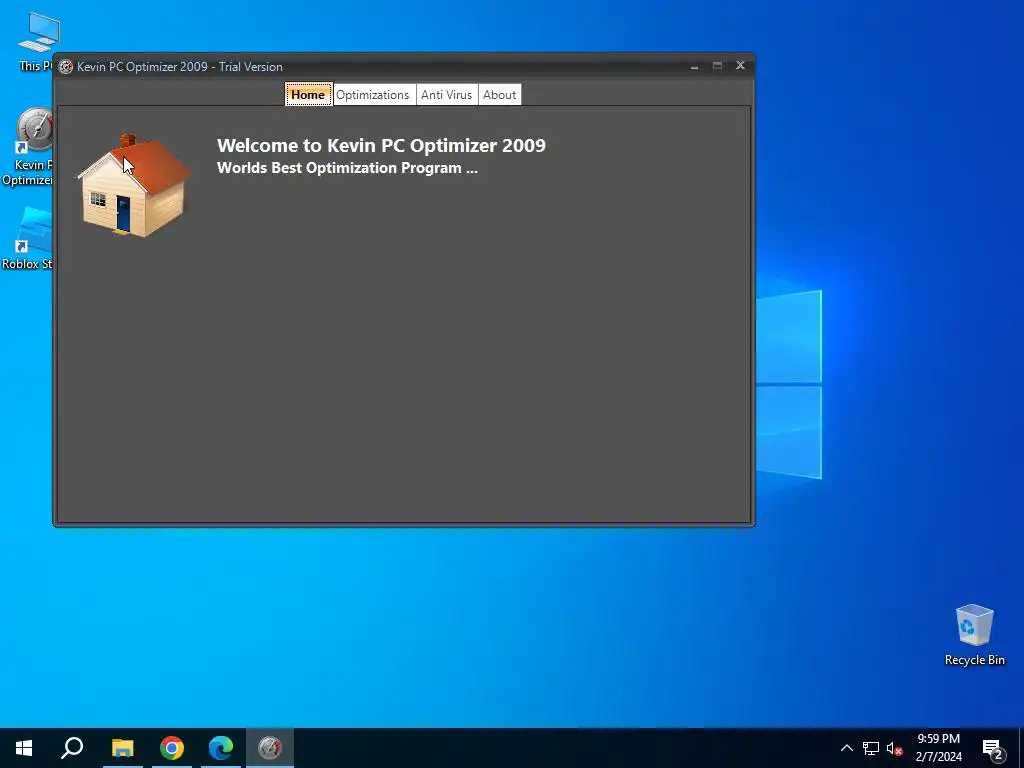The width and height of the screenshot is (1024, 768).
Task: Open the clock showing 9:59 PM
Action: pyautogui.click(x=938, y=748)
